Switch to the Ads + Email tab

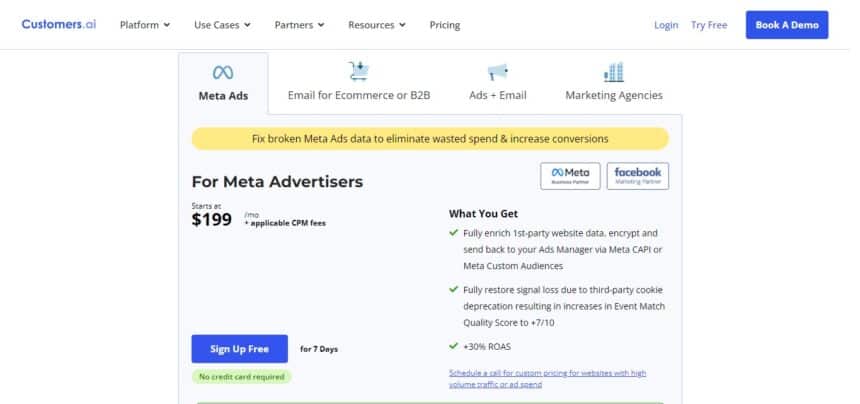pyautogui.click(x=497, y=83)
